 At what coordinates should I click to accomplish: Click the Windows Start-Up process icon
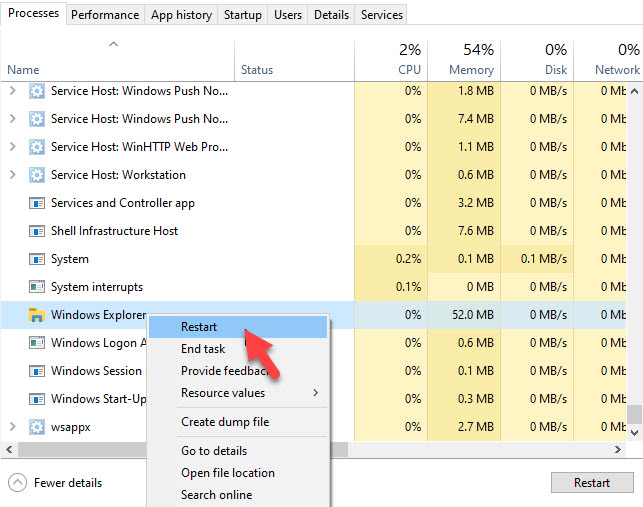(x=36, y=399)
